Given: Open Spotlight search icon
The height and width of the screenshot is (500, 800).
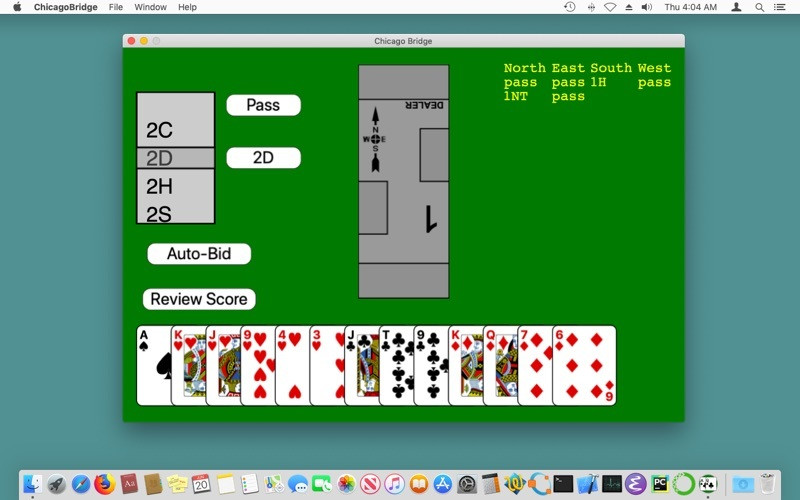Looking at the screenshot, I should (759, 7).
